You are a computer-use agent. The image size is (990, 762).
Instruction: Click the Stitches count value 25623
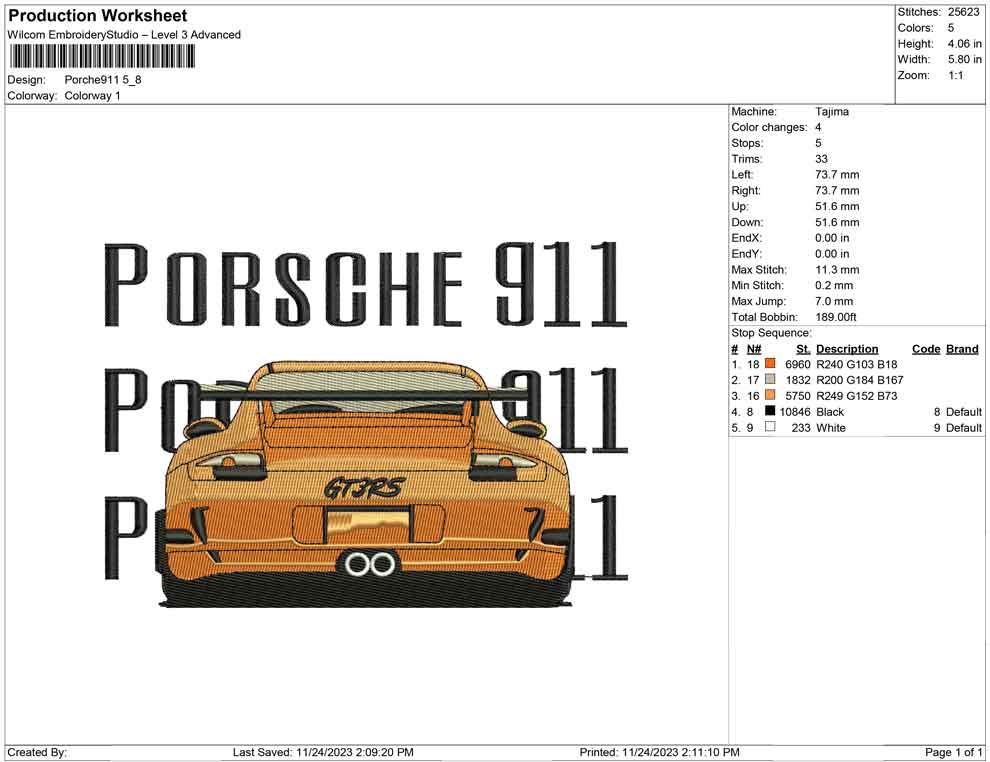964,12
